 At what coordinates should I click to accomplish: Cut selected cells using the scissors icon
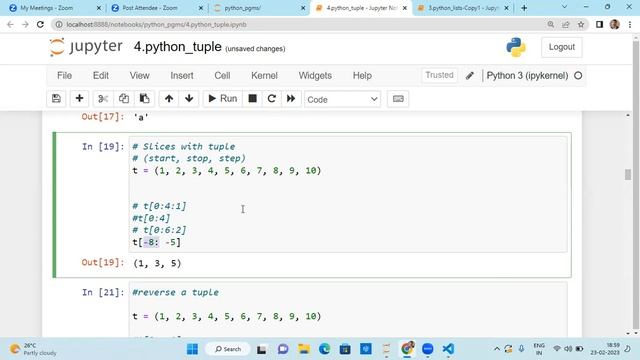[103, 99]
